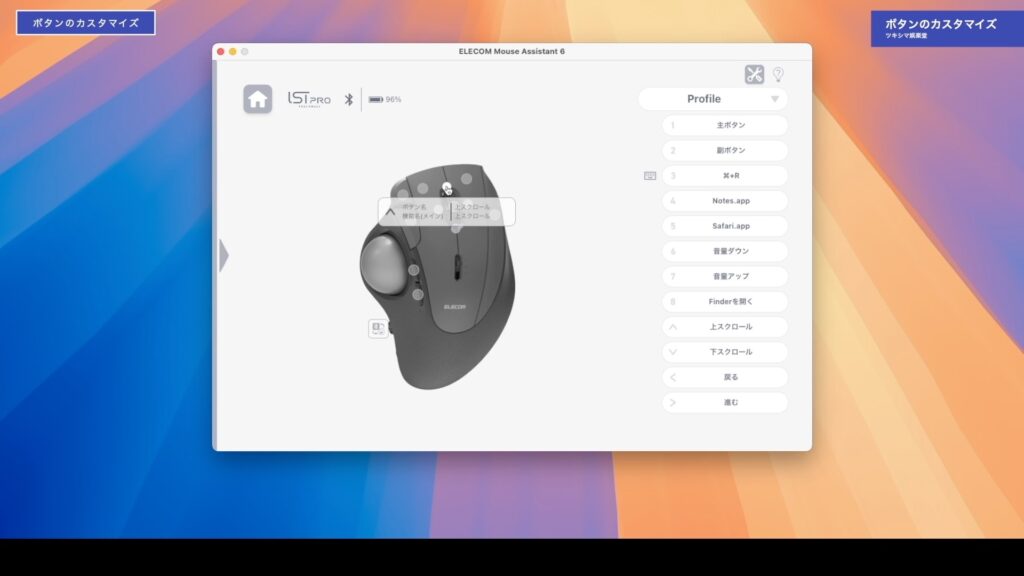Viewport: 1024px width, 576px height.
Task: Click the battery level indicator showing 96%
Action: click(x=385, y=99)
